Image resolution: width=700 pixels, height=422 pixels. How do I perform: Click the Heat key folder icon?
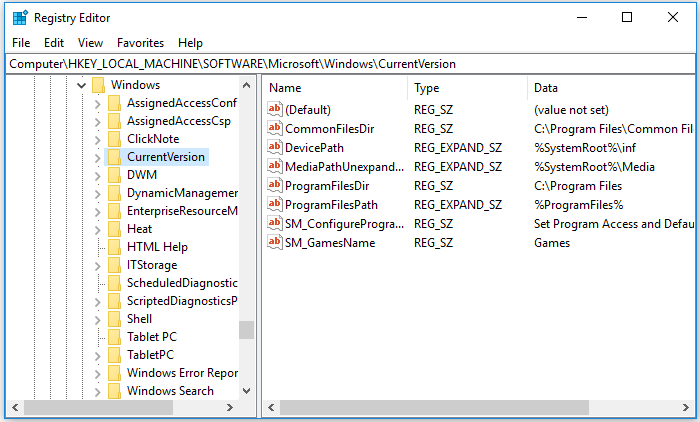pos(114,229)
